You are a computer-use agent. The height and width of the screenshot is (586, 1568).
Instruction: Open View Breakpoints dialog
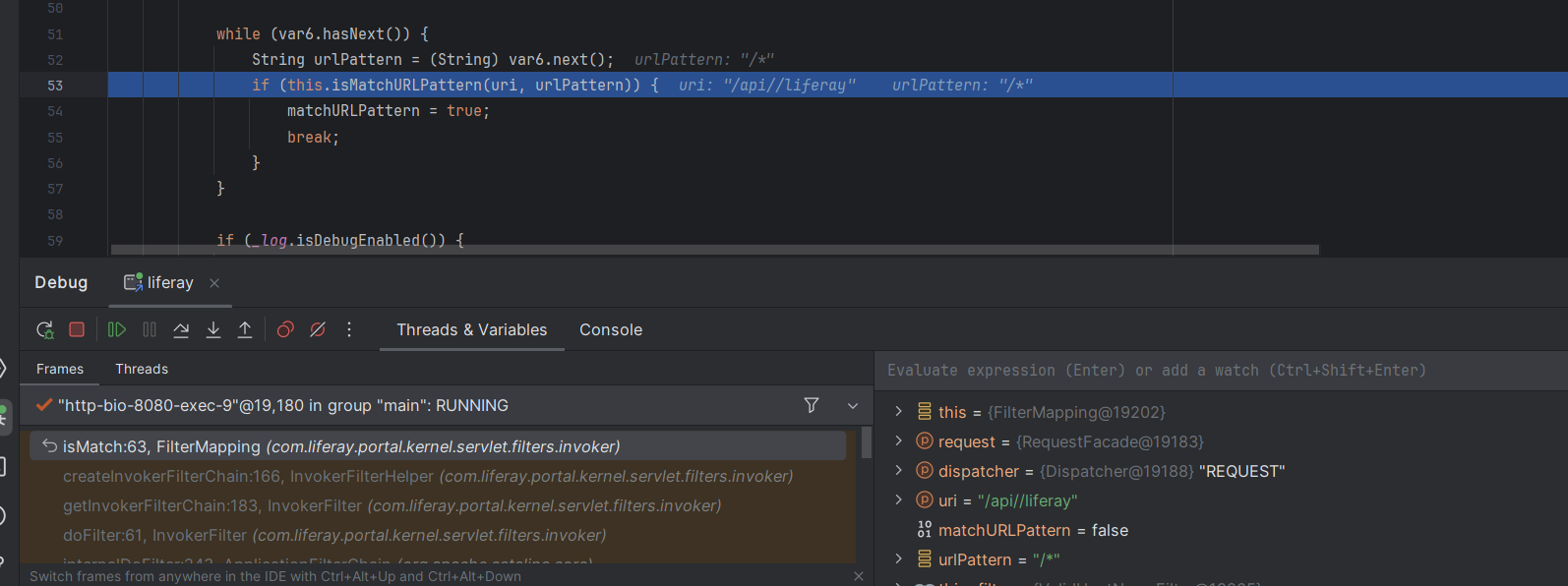(x=285, y=330)
